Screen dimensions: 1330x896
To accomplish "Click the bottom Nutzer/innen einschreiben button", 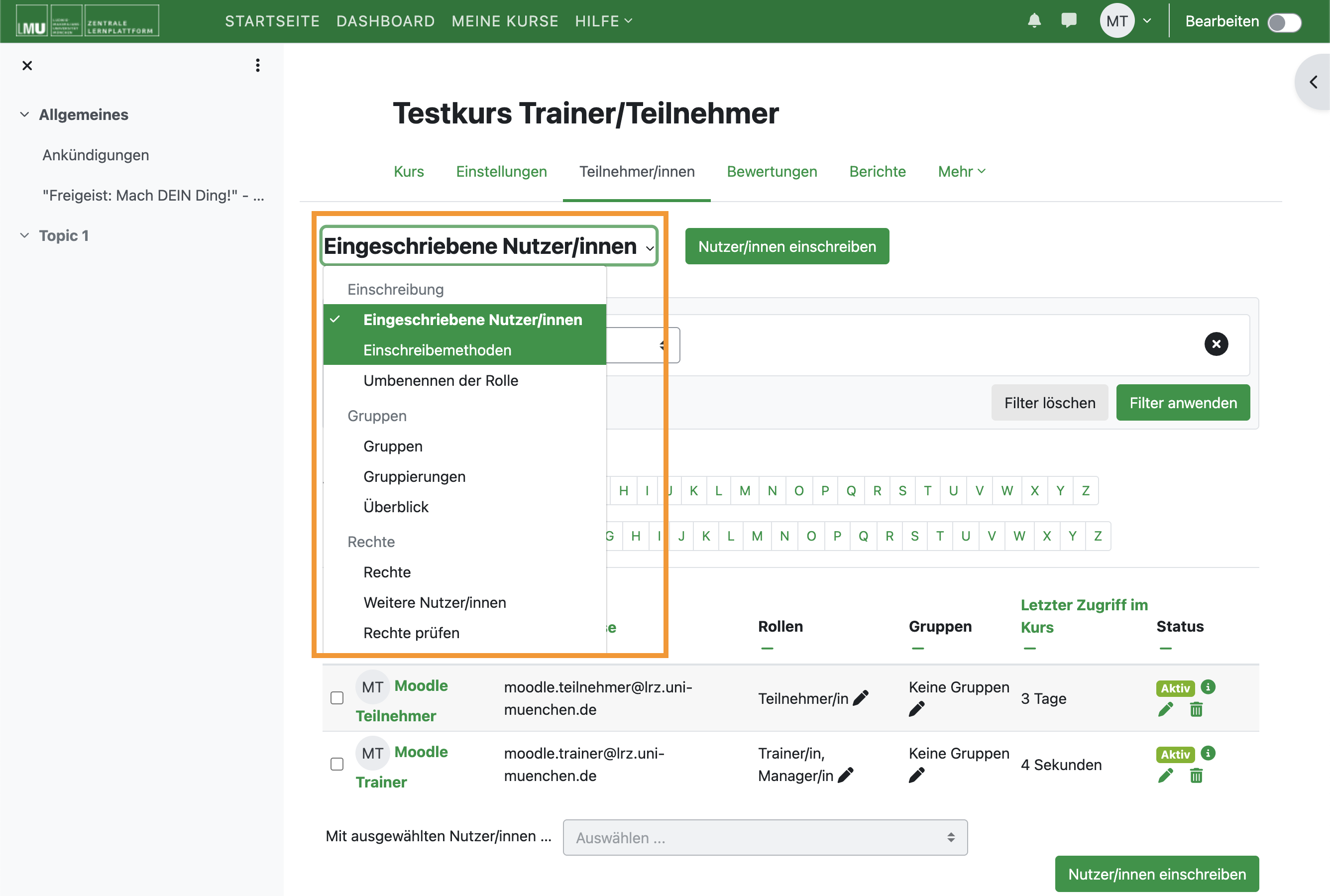I will point(1157,874).
